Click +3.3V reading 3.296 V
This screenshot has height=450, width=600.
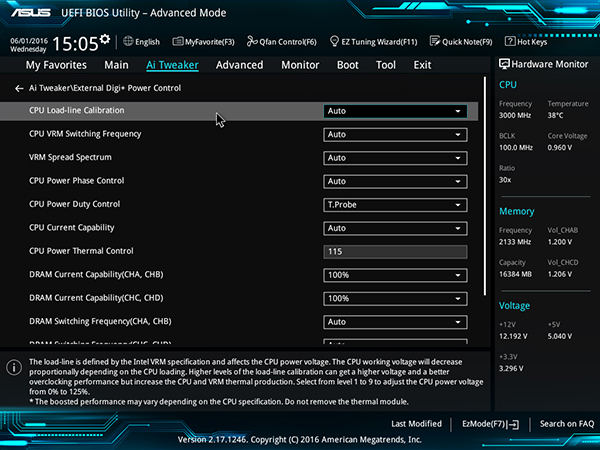(511, 368)
